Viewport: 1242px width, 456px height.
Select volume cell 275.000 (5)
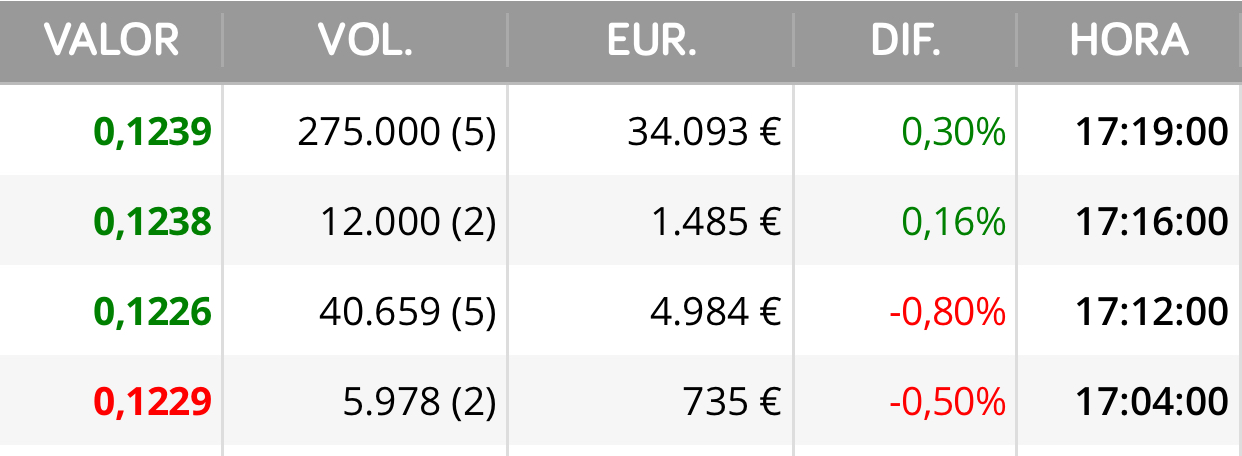coord(397,132)
